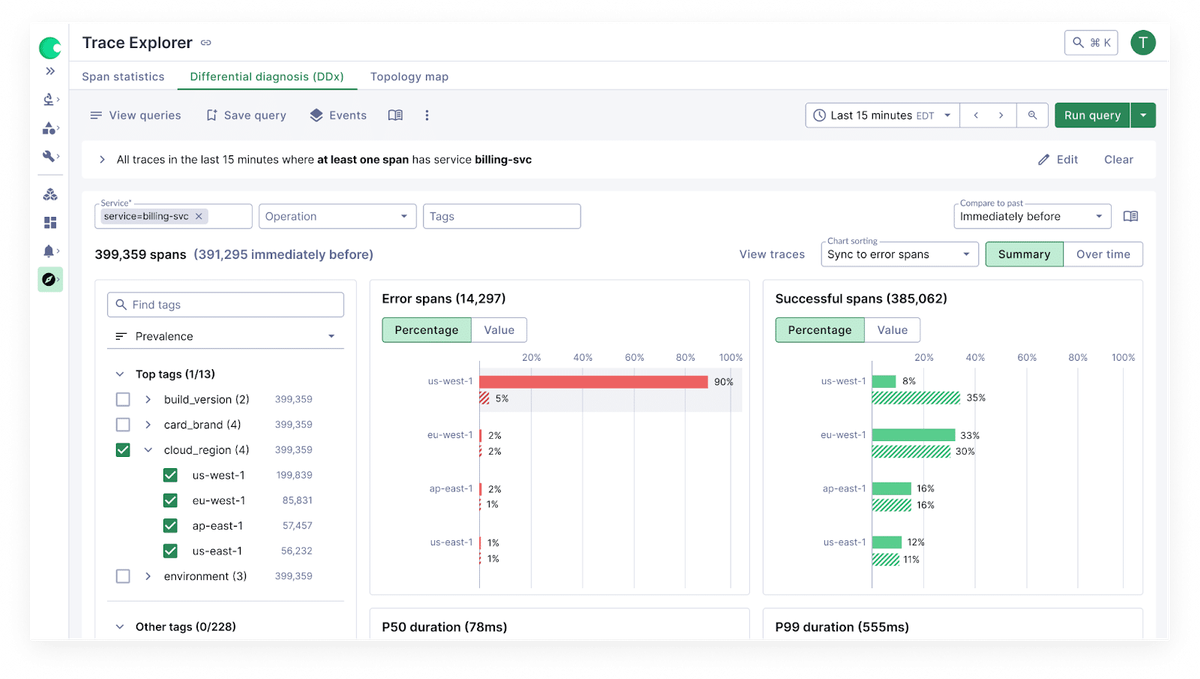This screenshot has width=1200, height=679.
Task: Check the build_version tag checkbox
Action: click(123, 399)
